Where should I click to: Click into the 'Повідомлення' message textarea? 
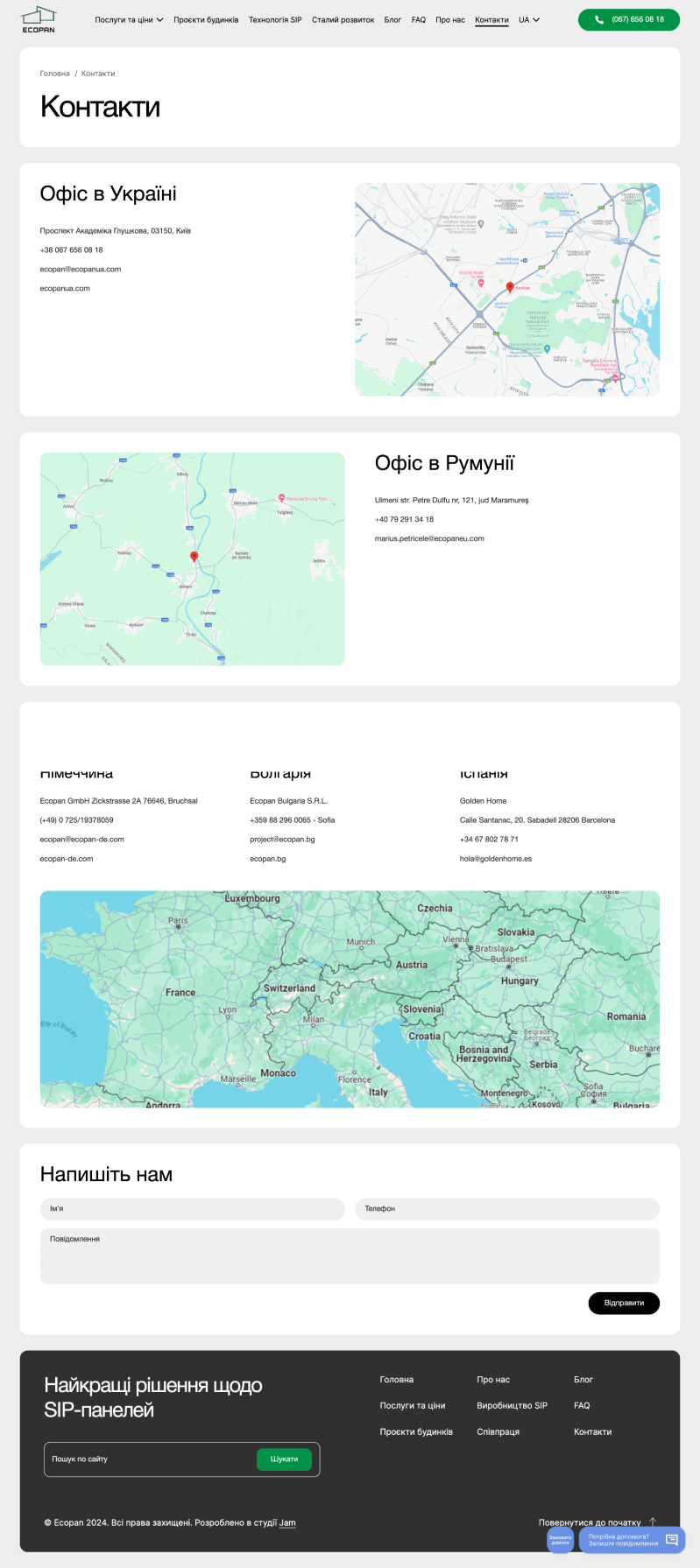pyautogui.click(x=350, y=1256)
